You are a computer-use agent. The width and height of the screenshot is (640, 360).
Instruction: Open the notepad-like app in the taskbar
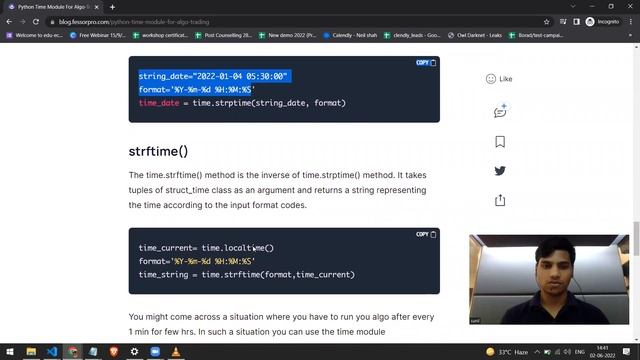click(x=93, y=351)
